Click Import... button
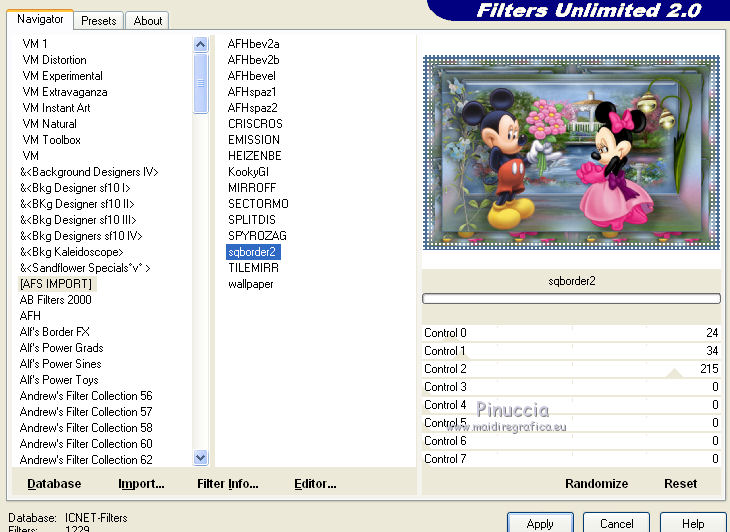The height and width of the screenshot is (532, 730). tap(141, 484)
